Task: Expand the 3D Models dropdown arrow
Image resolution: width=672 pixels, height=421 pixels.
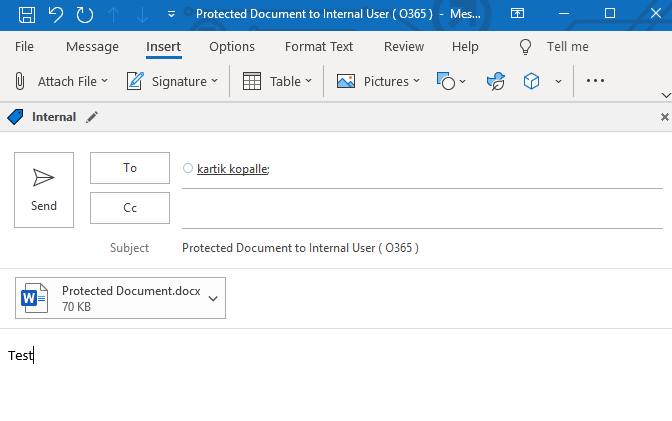Action: tap(558, 81)
